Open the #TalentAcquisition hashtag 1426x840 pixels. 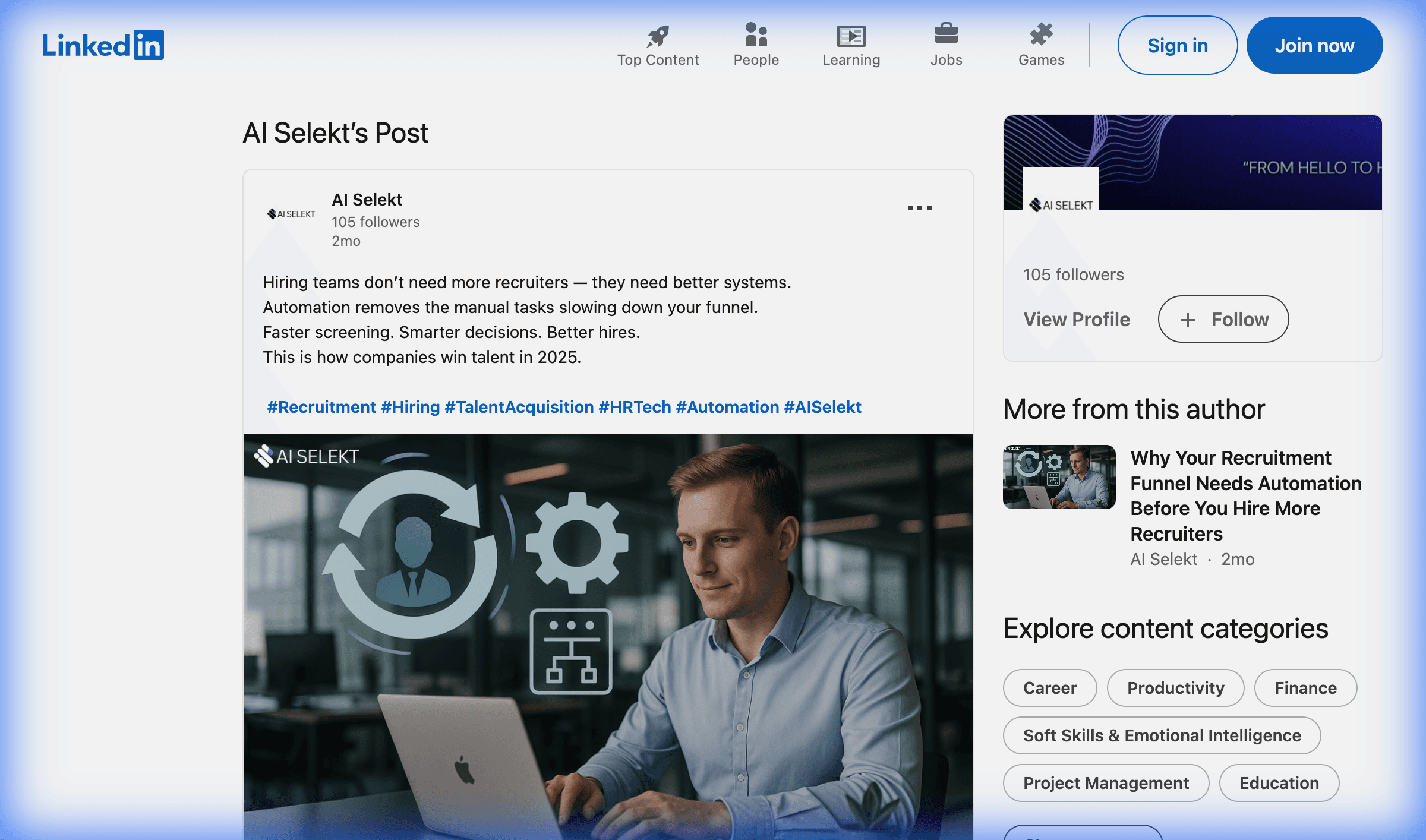click(519, 407)
